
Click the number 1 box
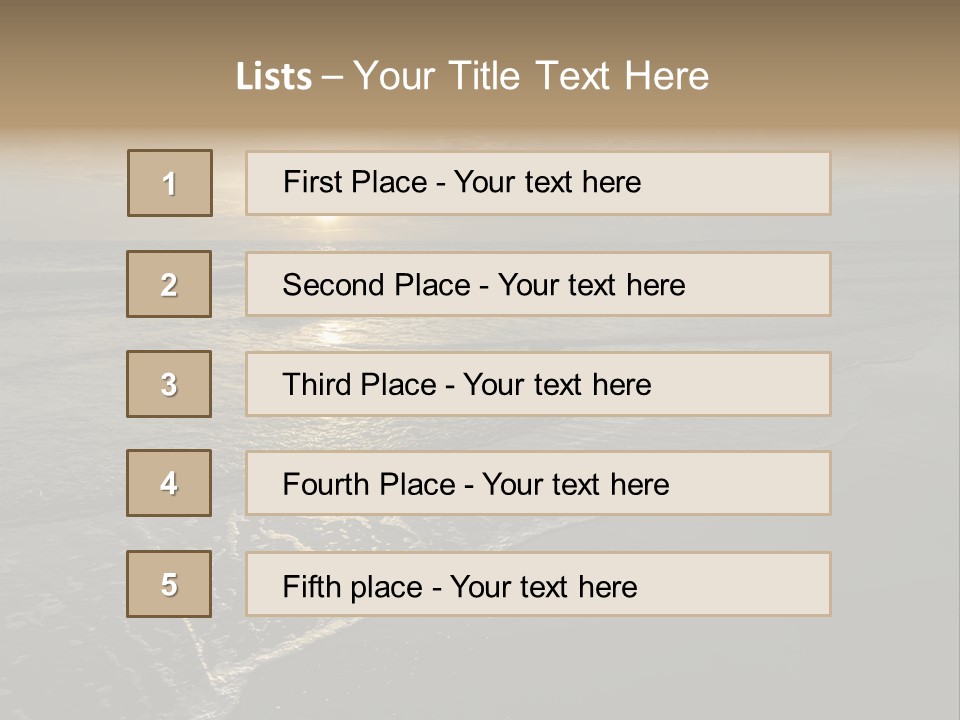click(170, 183)
